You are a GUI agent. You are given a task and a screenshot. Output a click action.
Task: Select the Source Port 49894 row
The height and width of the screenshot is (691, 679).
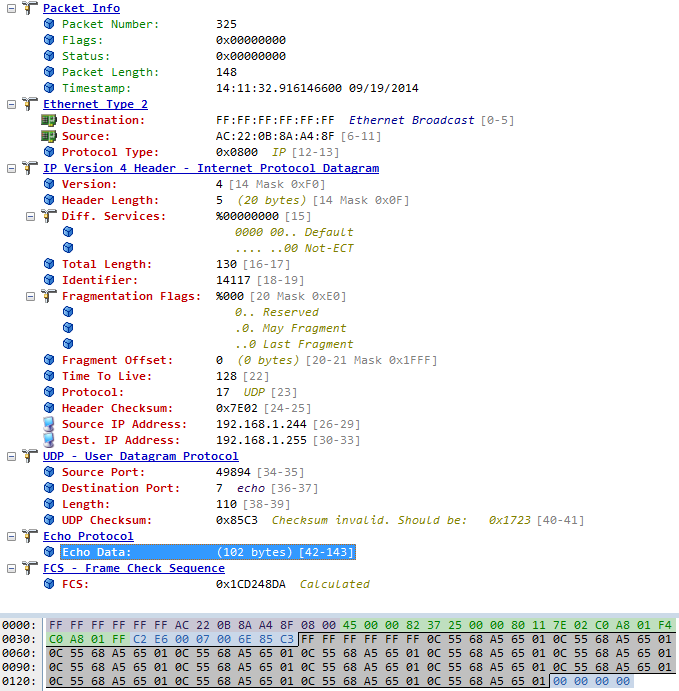(x=183, y=472)
